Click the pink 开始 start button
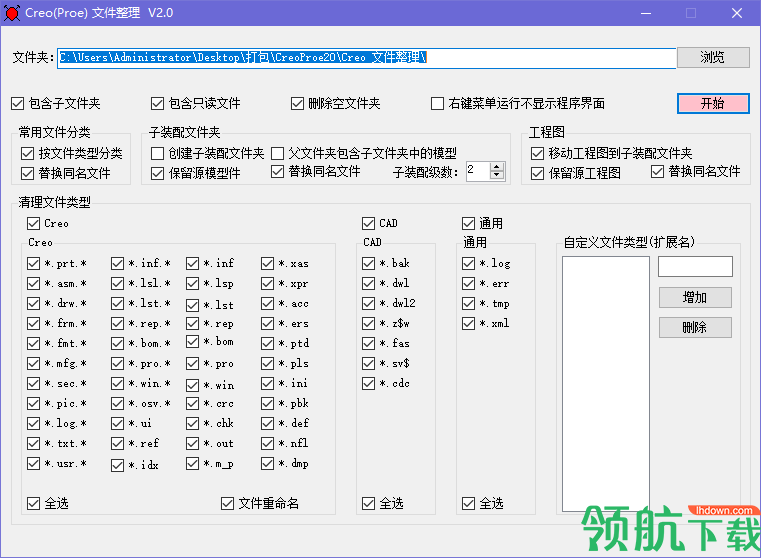 pos(713,103)
